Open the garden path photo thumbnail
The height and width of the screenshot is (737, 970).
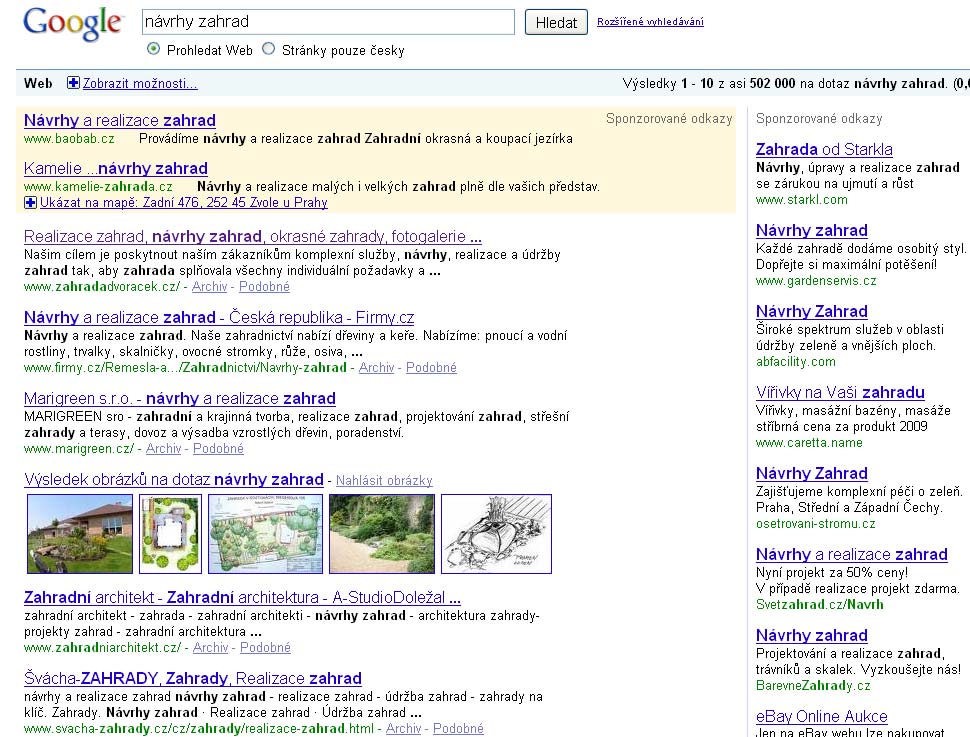[382, 533]
